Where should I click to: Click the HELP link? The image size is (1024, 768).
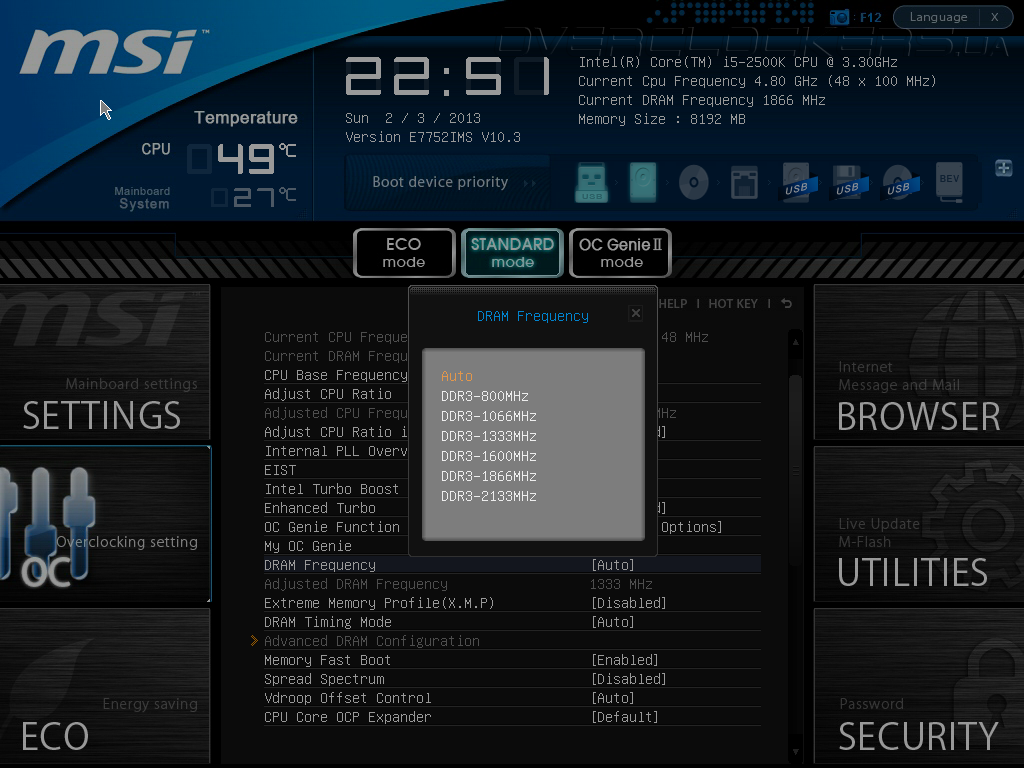673,304
